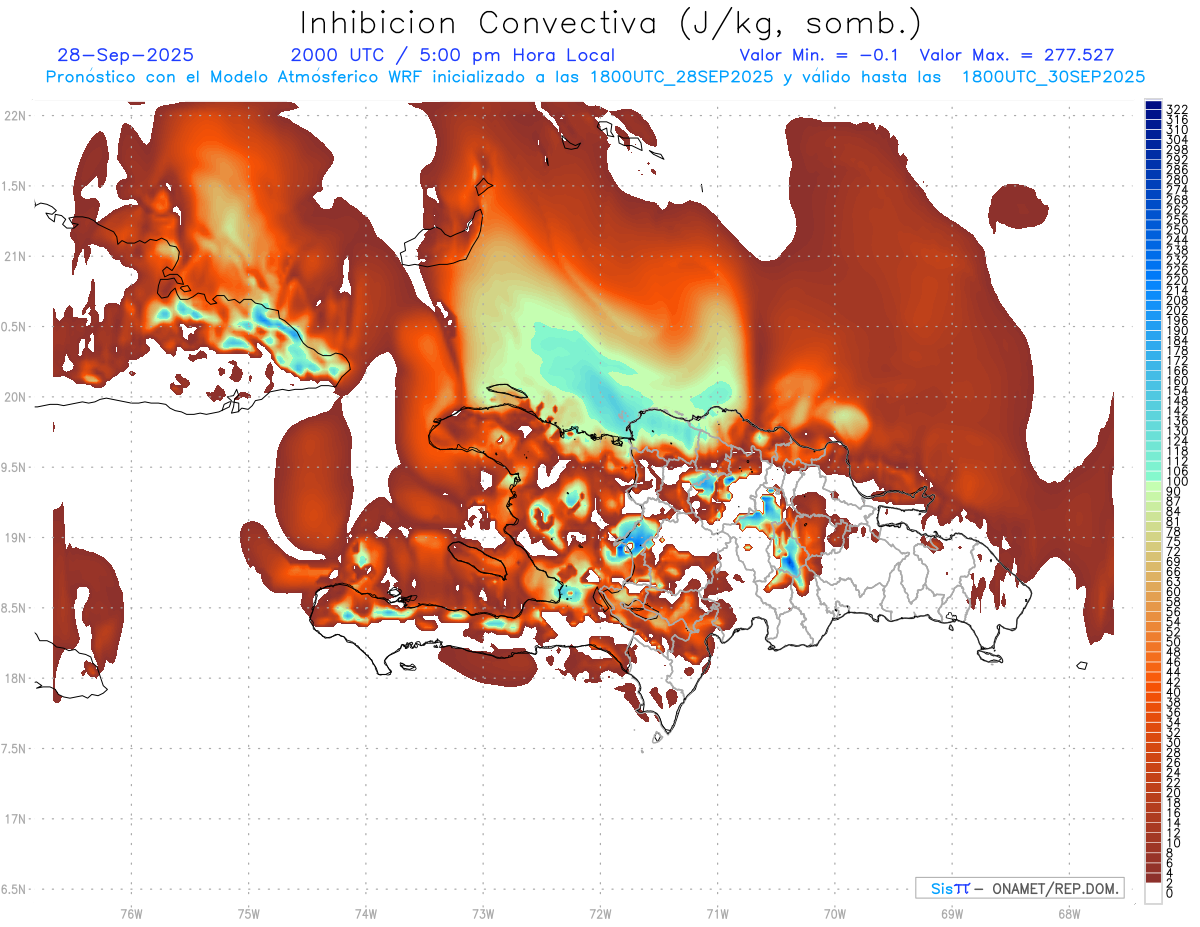
Task: Click the '74W' longitude label
Action: pyautogui.click(x=365, y=913)
